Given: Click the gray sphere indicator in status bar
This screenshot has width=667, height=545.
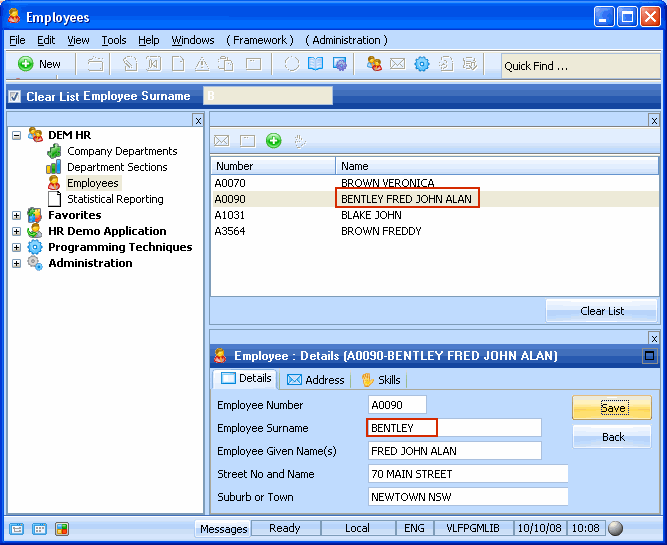Looking at the screenshot, I should (x=615, y=528).
